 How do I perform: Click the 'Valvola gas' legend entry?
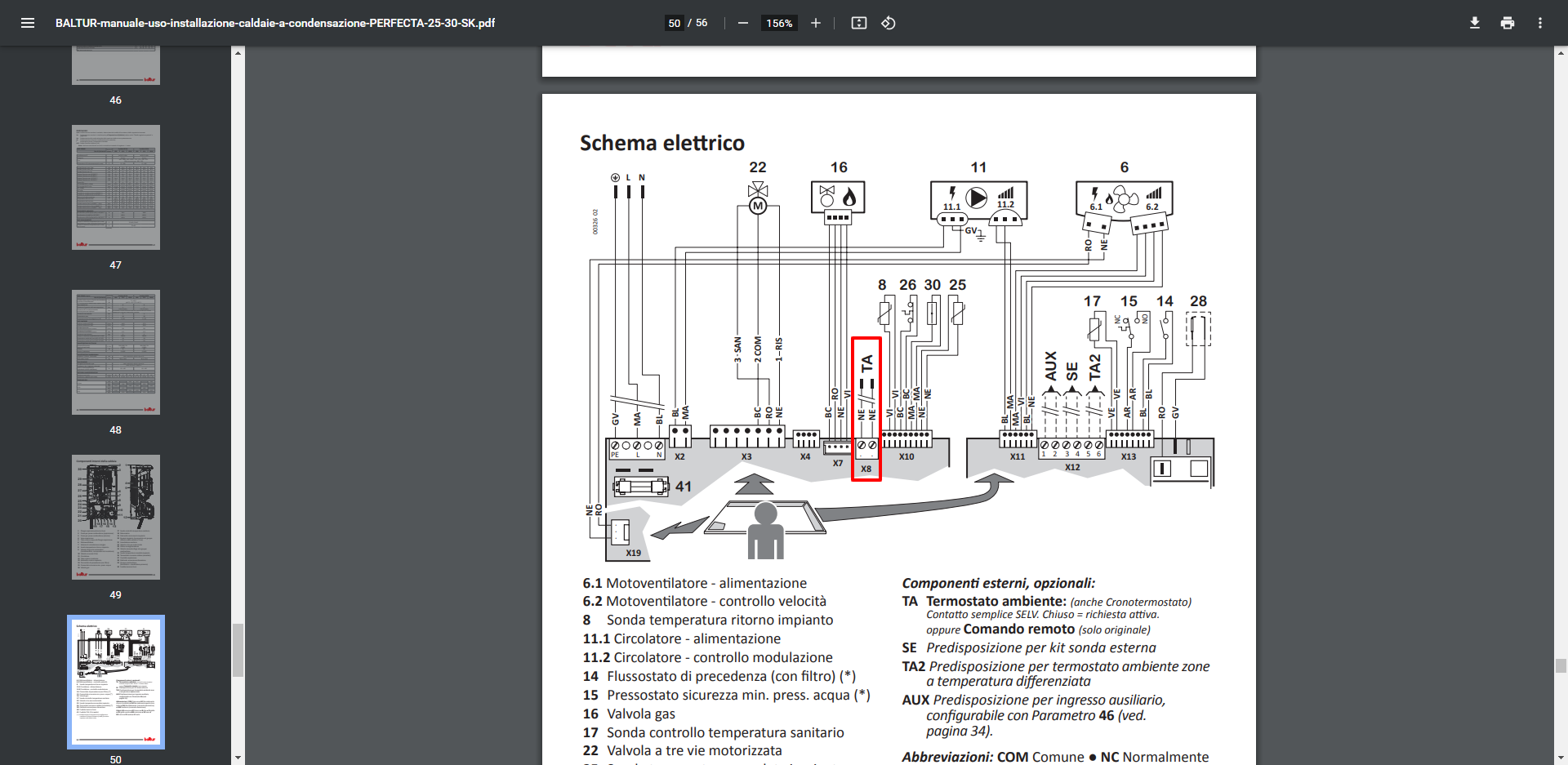(x=641, y=714)
